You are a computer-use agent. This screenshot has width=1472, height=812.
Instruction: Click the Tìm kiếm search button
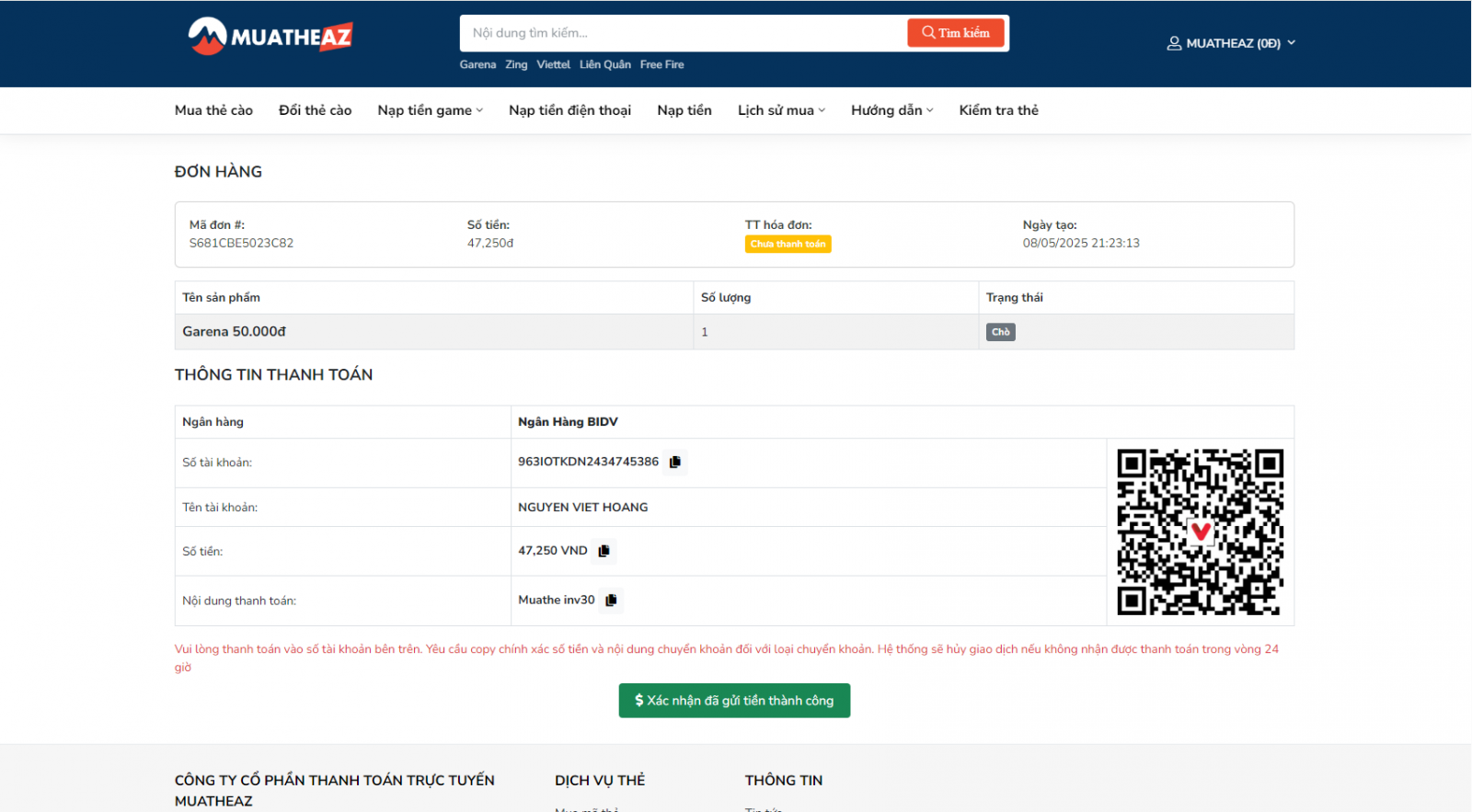[956, 33]
